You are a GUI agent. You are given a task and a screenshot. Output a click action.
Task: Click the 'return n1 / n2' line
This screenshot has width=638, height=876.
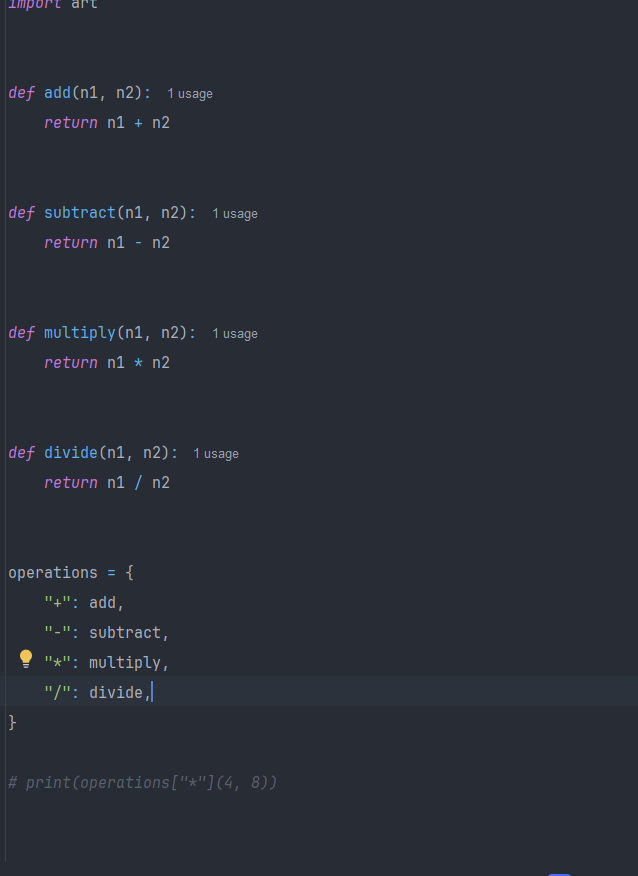107,483
